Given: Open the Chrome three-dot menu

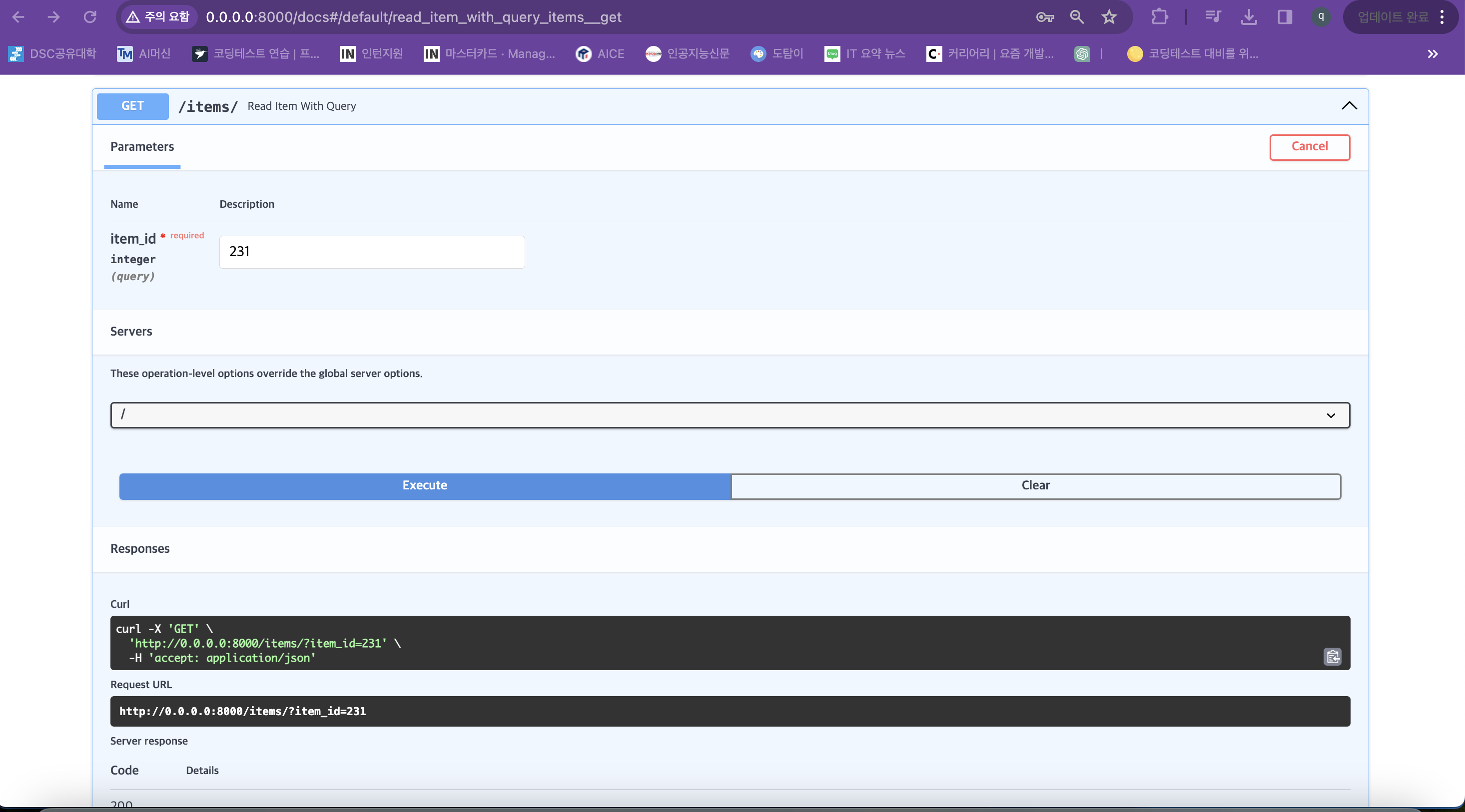Looking at the screenshot, I should click(1442, 17).
